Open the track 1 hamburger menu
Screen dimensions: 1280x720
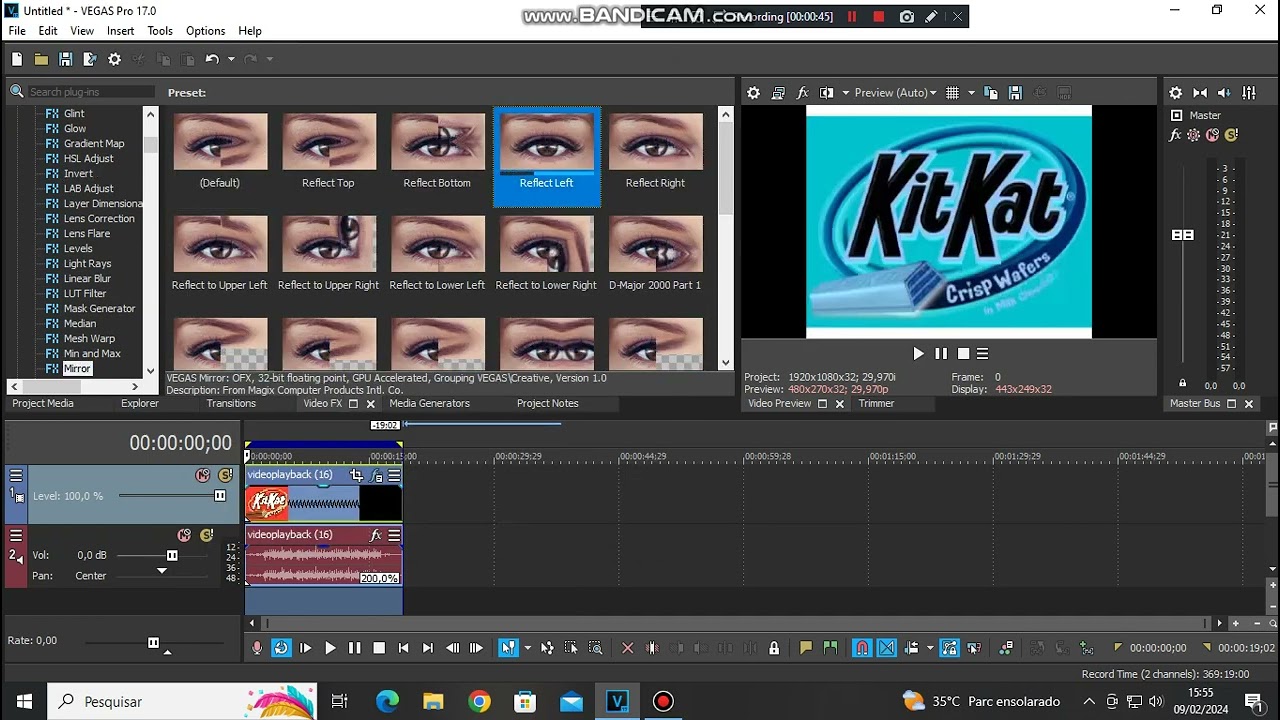pos(16,476)
